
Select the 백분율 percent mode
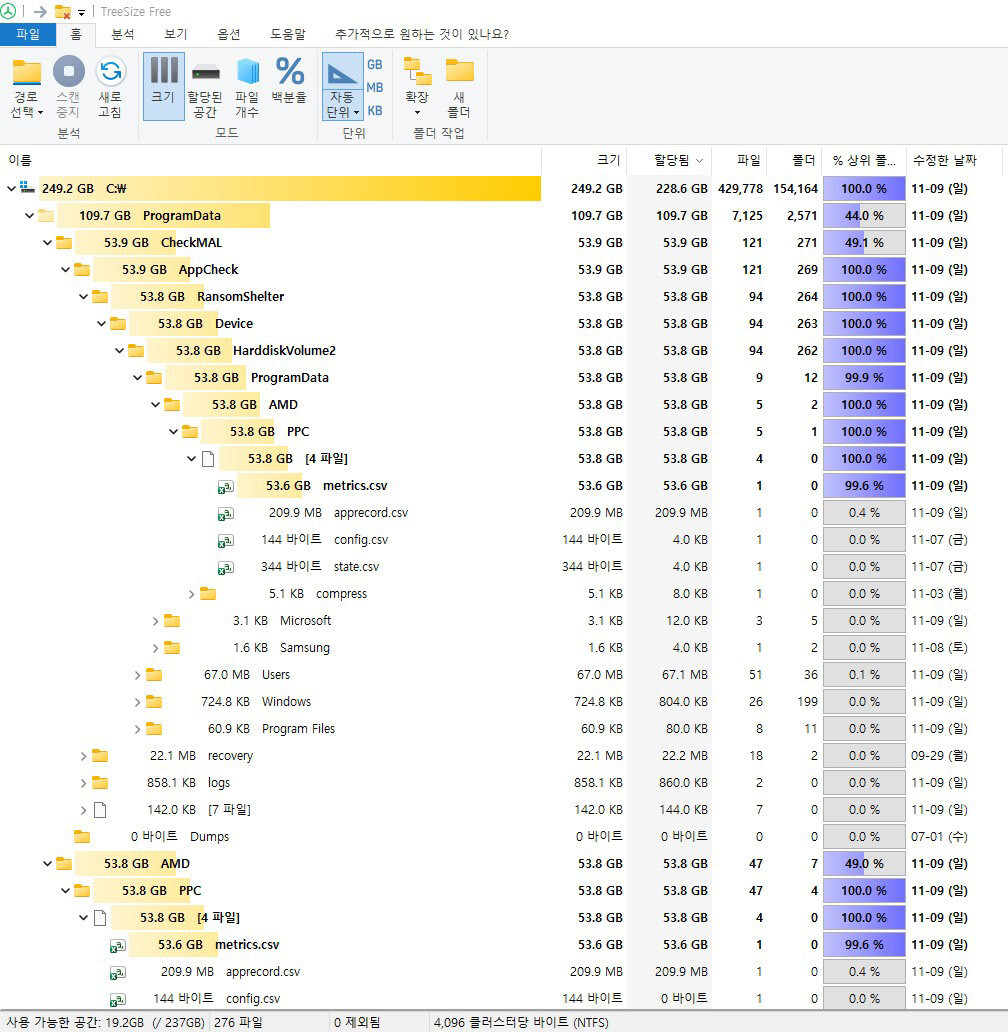pos(290,80)
